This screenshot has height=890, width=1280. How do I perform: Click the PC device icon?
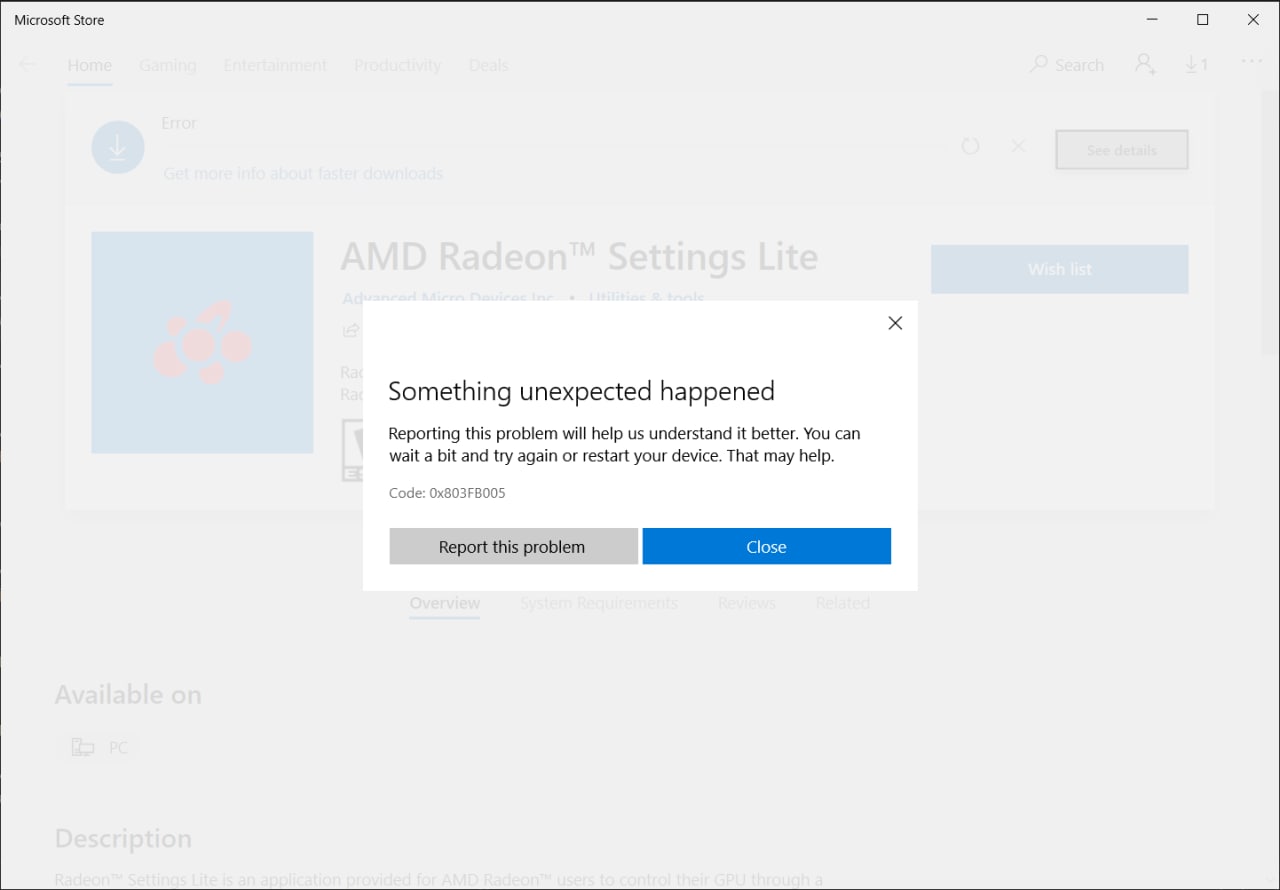click(83, 747)
